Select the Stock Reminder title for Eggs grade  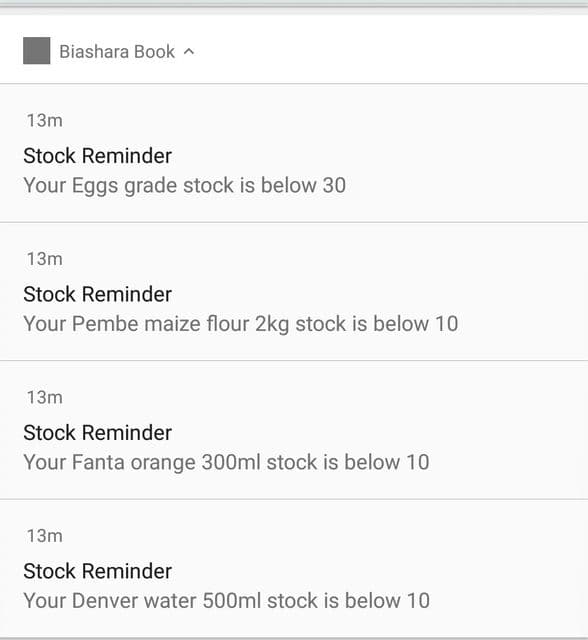(98, 156)
